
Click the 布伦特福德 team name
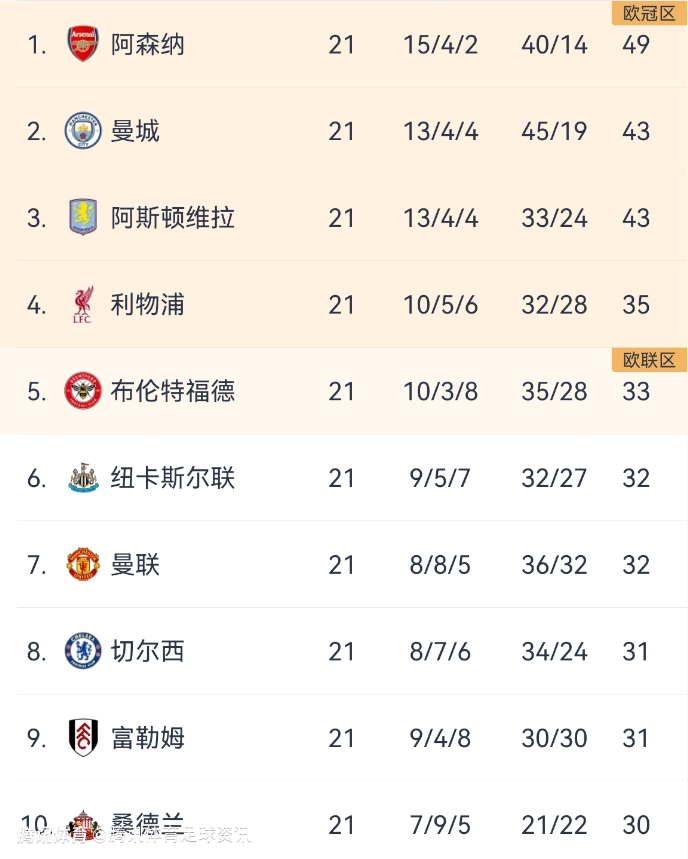(173, 391)
